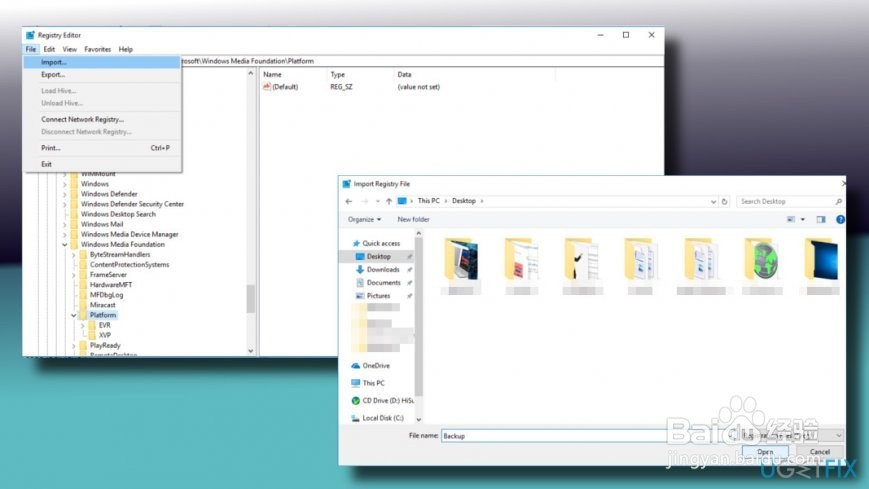This screenshot has height=489, width=869.
Task: Open the Help menu in Registry Editor
Action: coord(126,49)
